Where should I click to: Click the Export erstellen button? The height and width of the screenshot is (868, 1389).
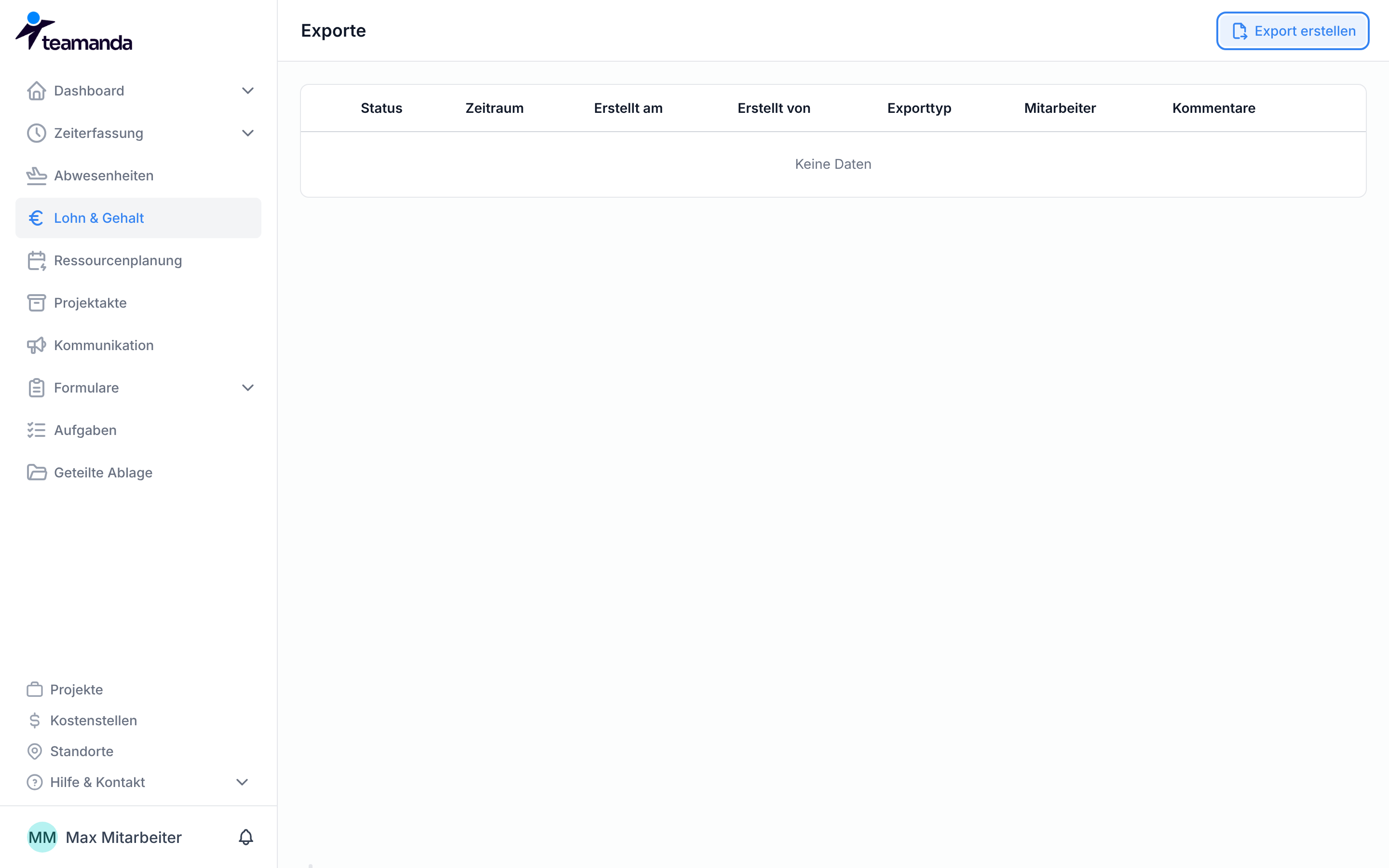[x=1293, y=31]
